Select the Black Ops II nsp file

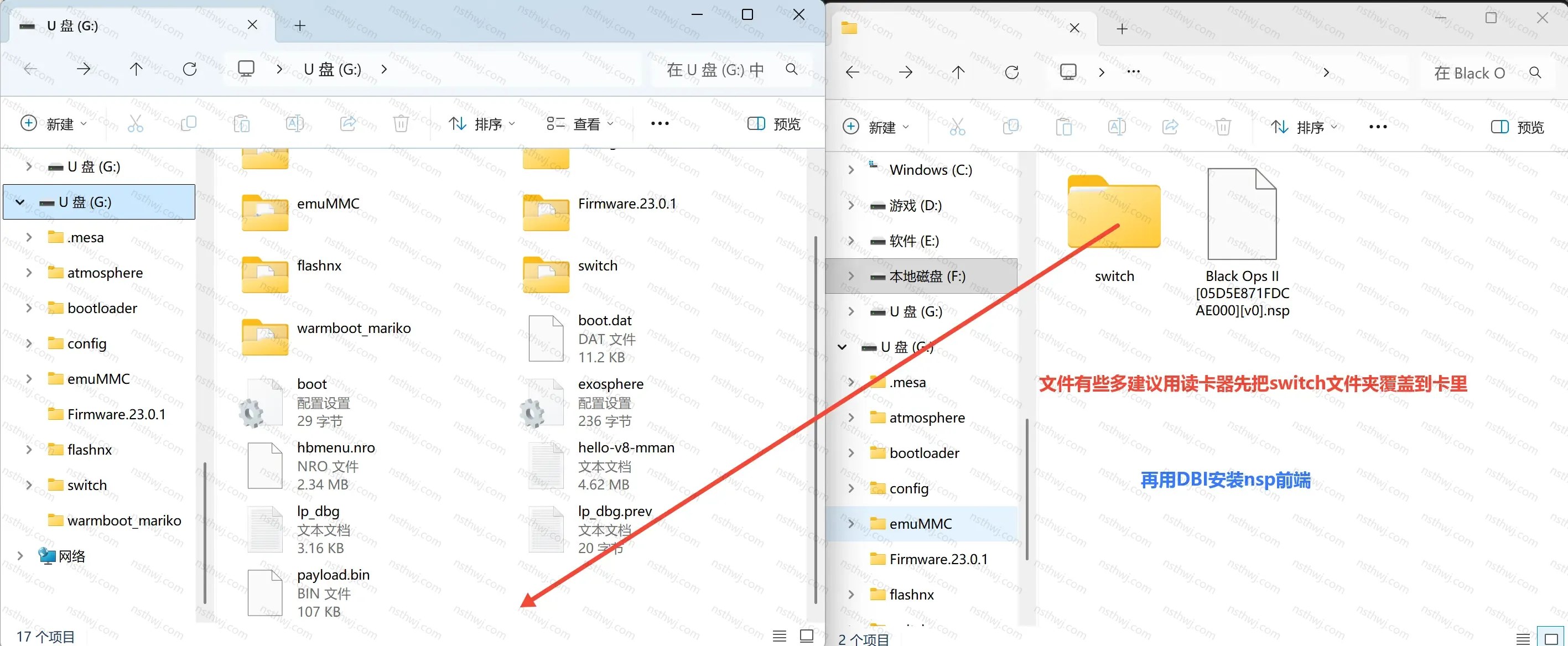[x=1242, y=243]
